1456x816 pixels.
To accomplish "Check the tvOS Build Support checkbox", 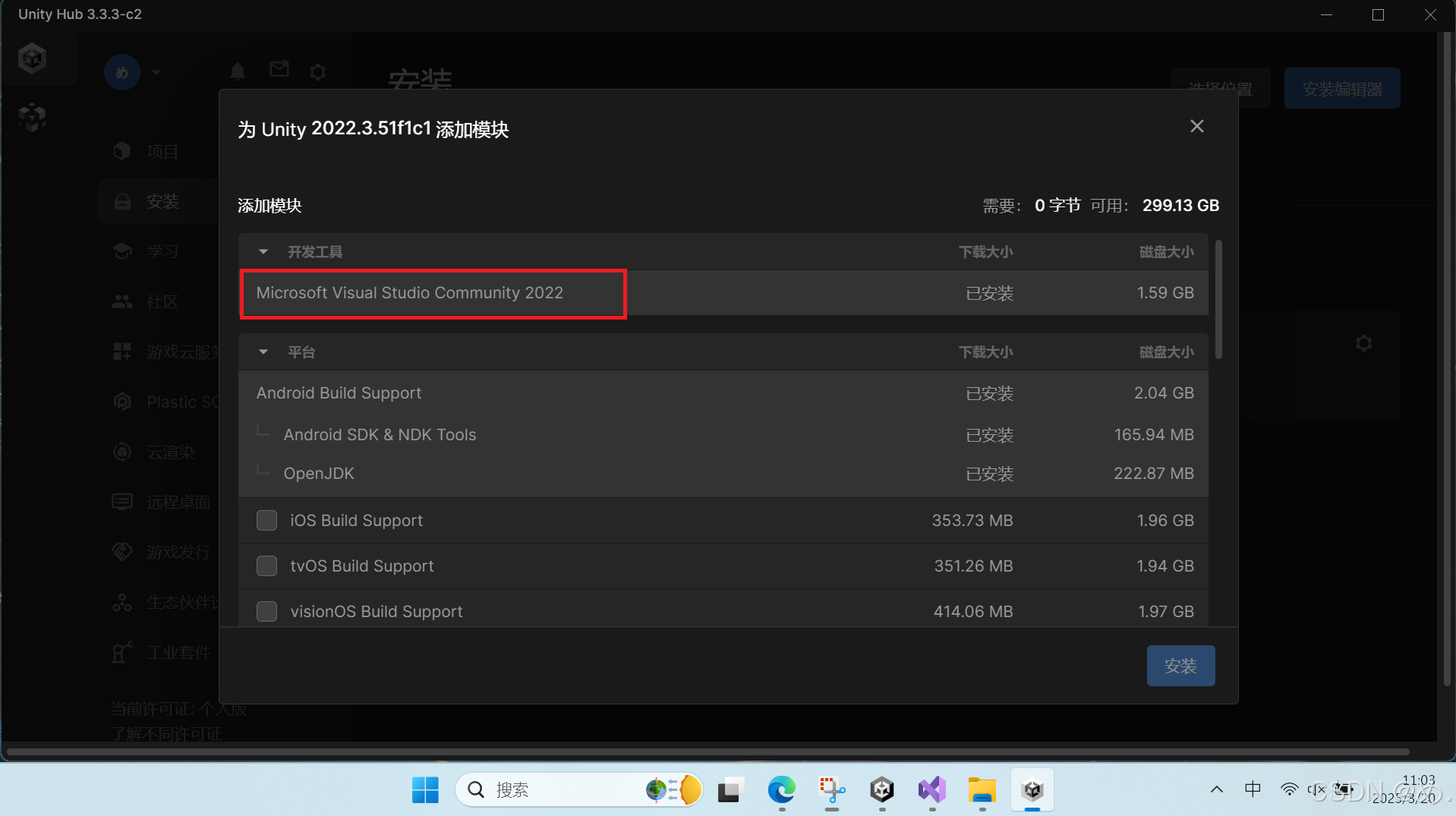I will coord(266,566).
